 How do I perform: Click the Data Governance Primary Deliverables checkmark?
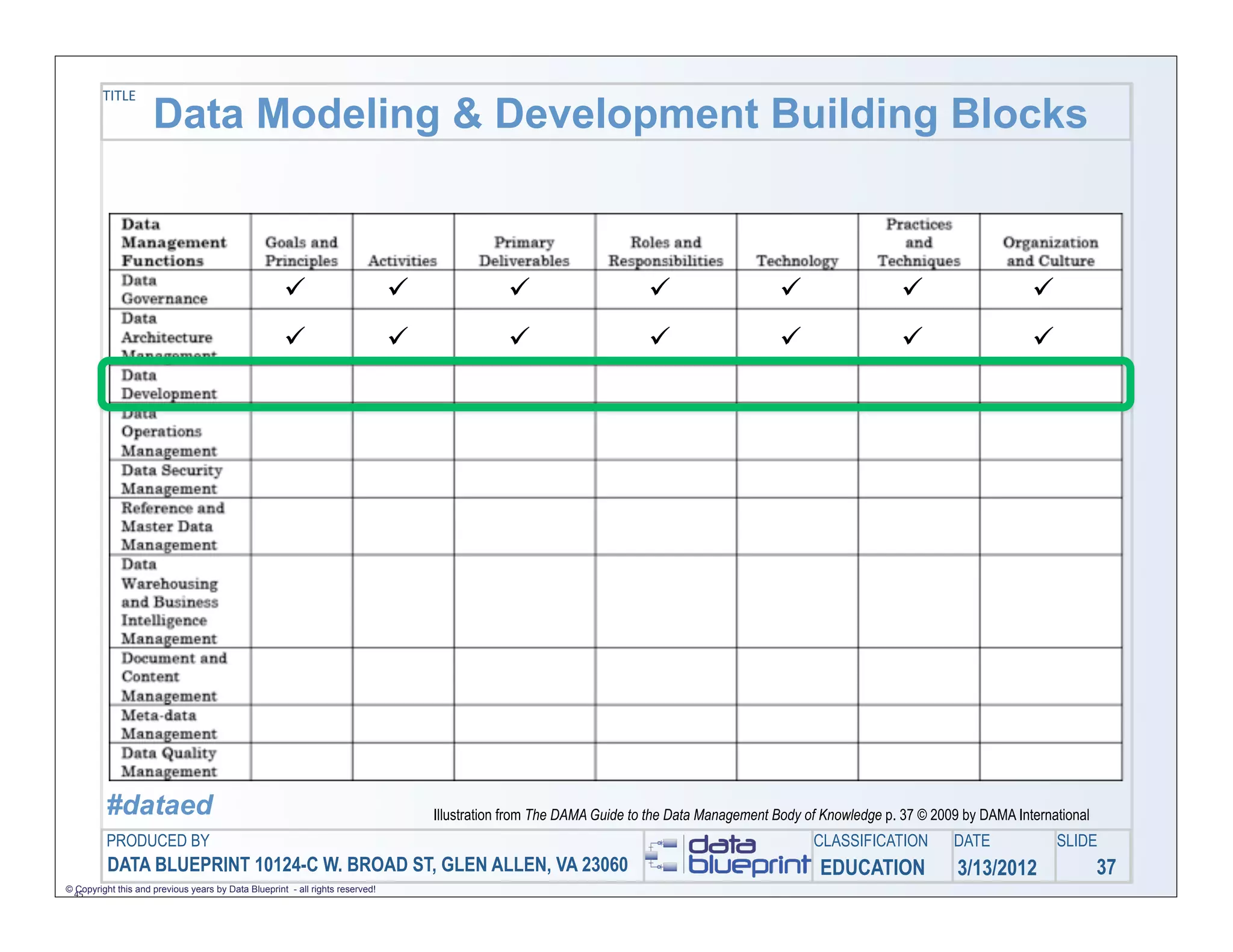520,286
